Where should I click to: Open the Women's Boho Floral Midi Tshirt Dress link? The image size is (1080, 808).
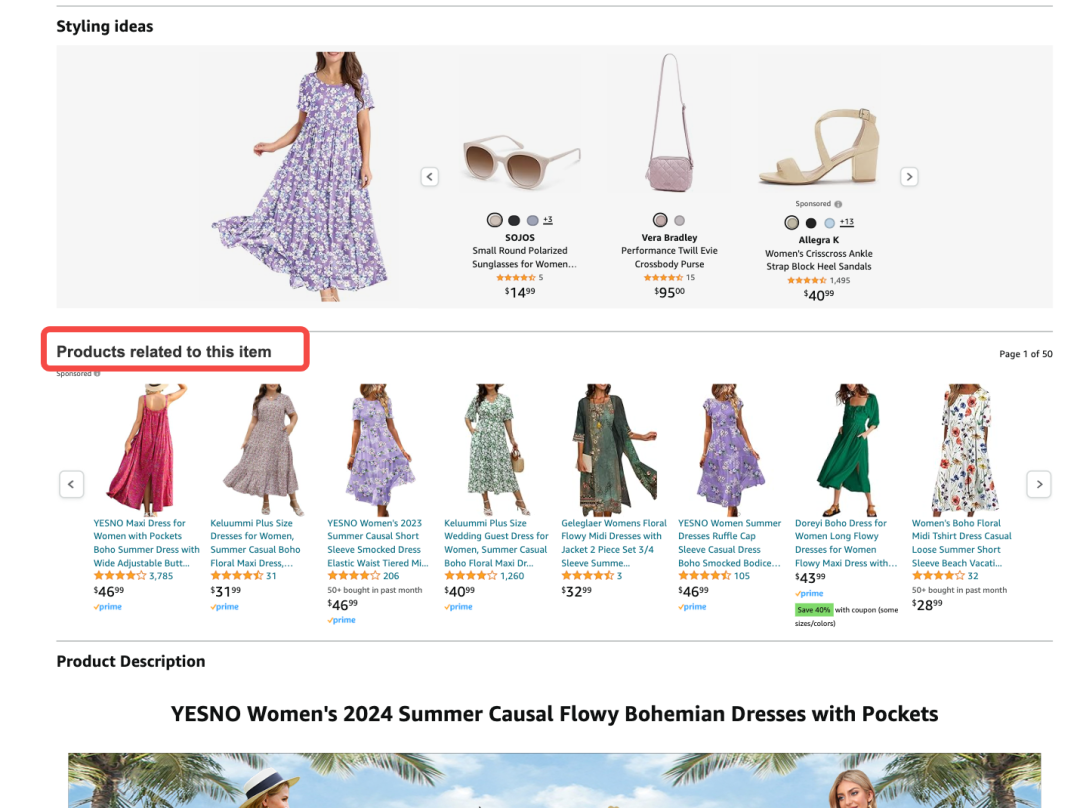(x=961, y=543)
